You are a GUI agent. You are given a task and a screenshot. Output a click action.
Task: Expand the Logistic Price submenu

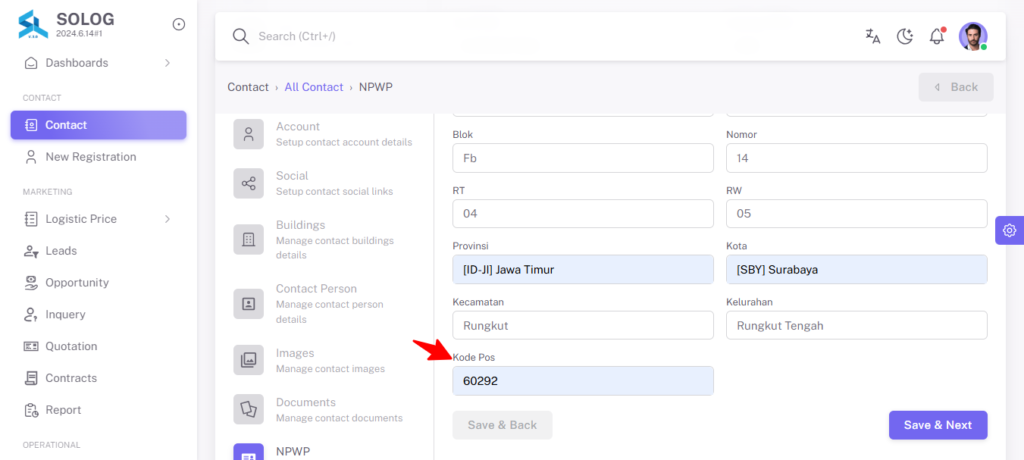click(168, 219)
